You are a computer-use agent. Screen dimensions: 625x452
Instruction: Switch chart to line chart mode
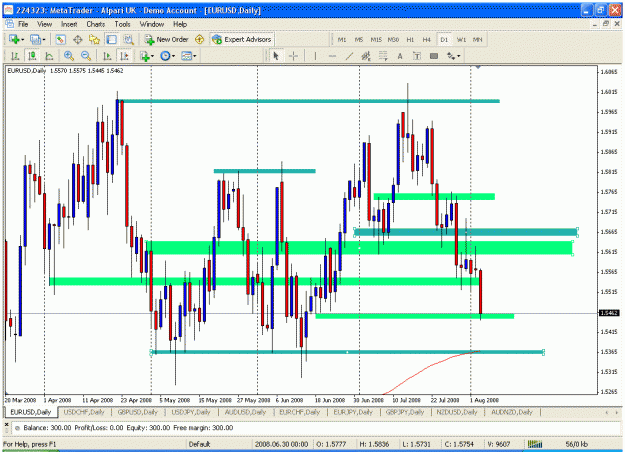tap(49, 56)
